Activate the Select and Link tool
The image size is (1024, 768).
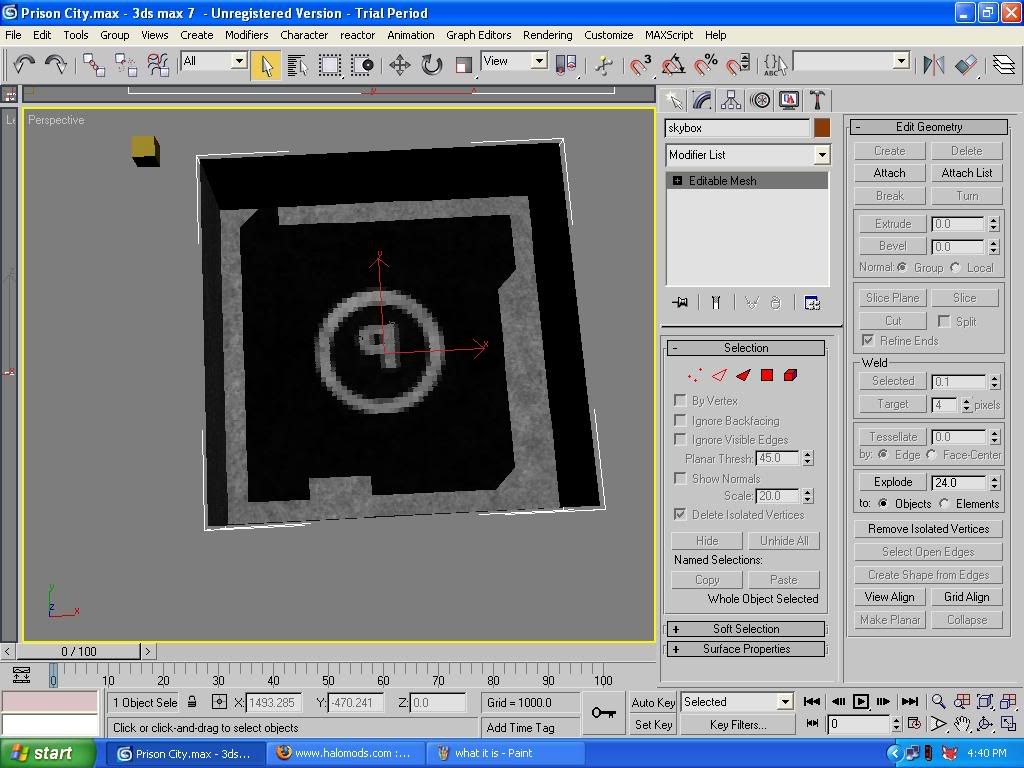tap(93, 65)
